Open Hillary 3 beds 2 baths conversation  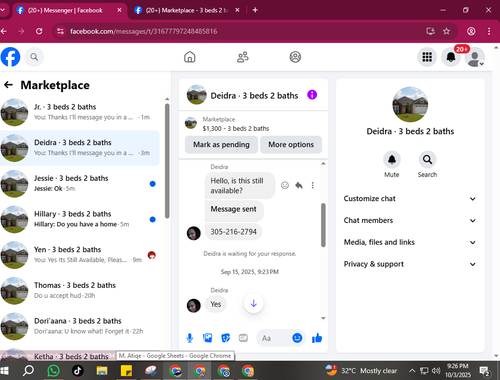click(x=80, y=219)
